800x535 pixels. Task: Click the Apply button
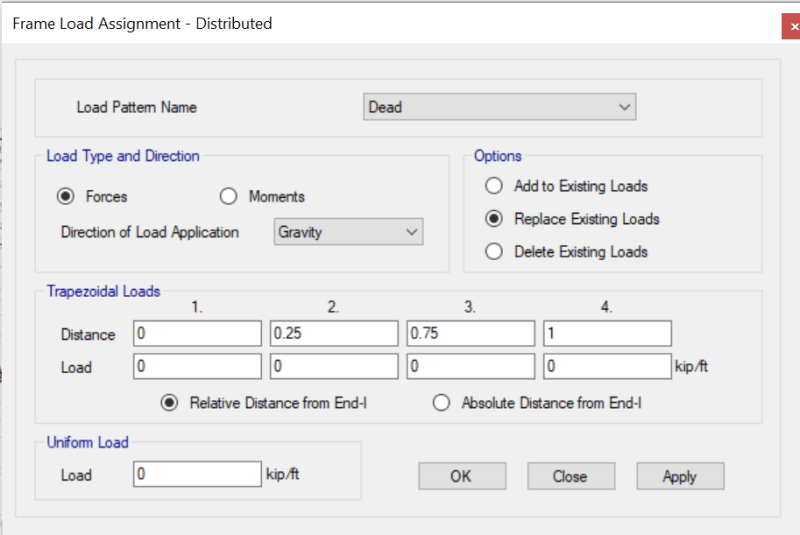(x=681, y=476)
